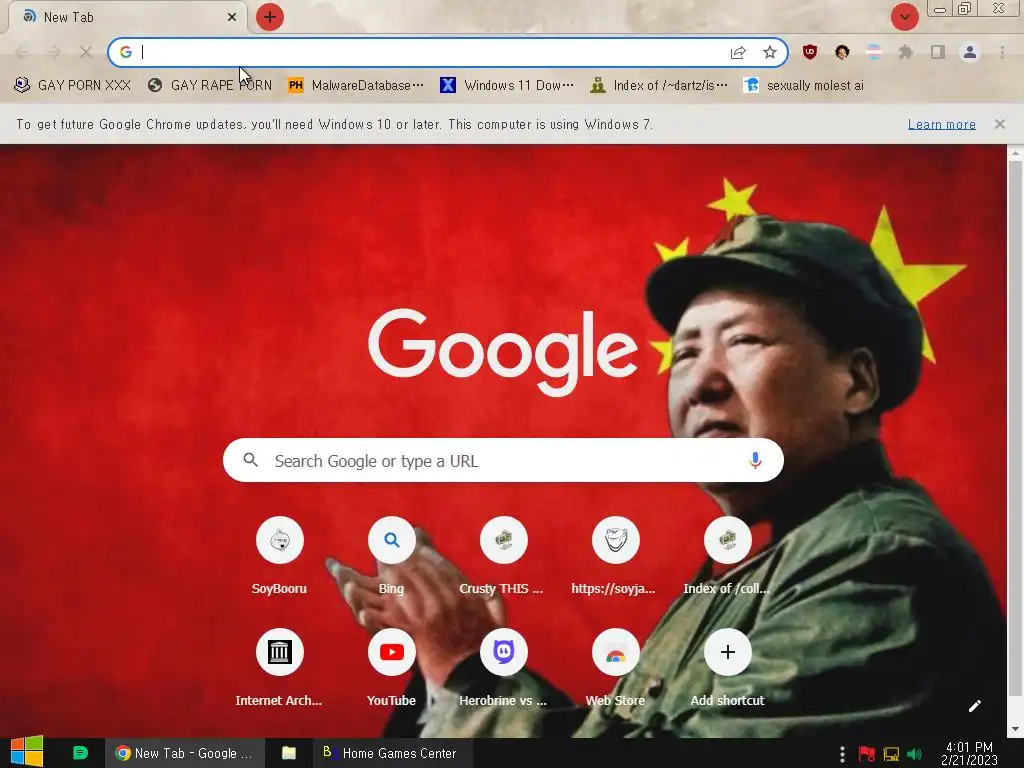Click the taskbar clock showing 4:01 PM
This screenshot has height=768, width=1024.
pyautogui.click(x=969, y=753)
